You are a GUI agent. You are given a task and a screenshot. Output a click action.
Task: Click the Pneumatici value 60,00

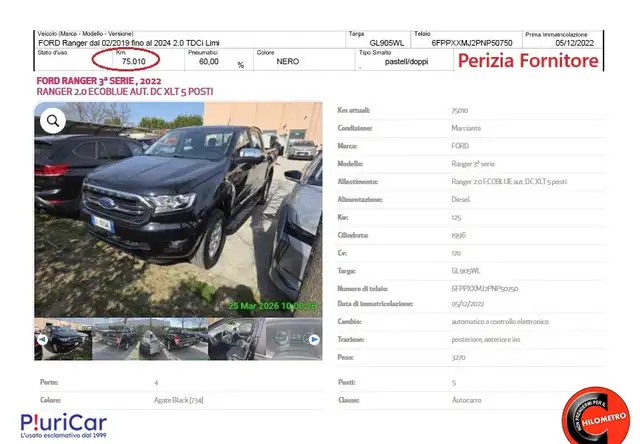[x=209, y=61]
